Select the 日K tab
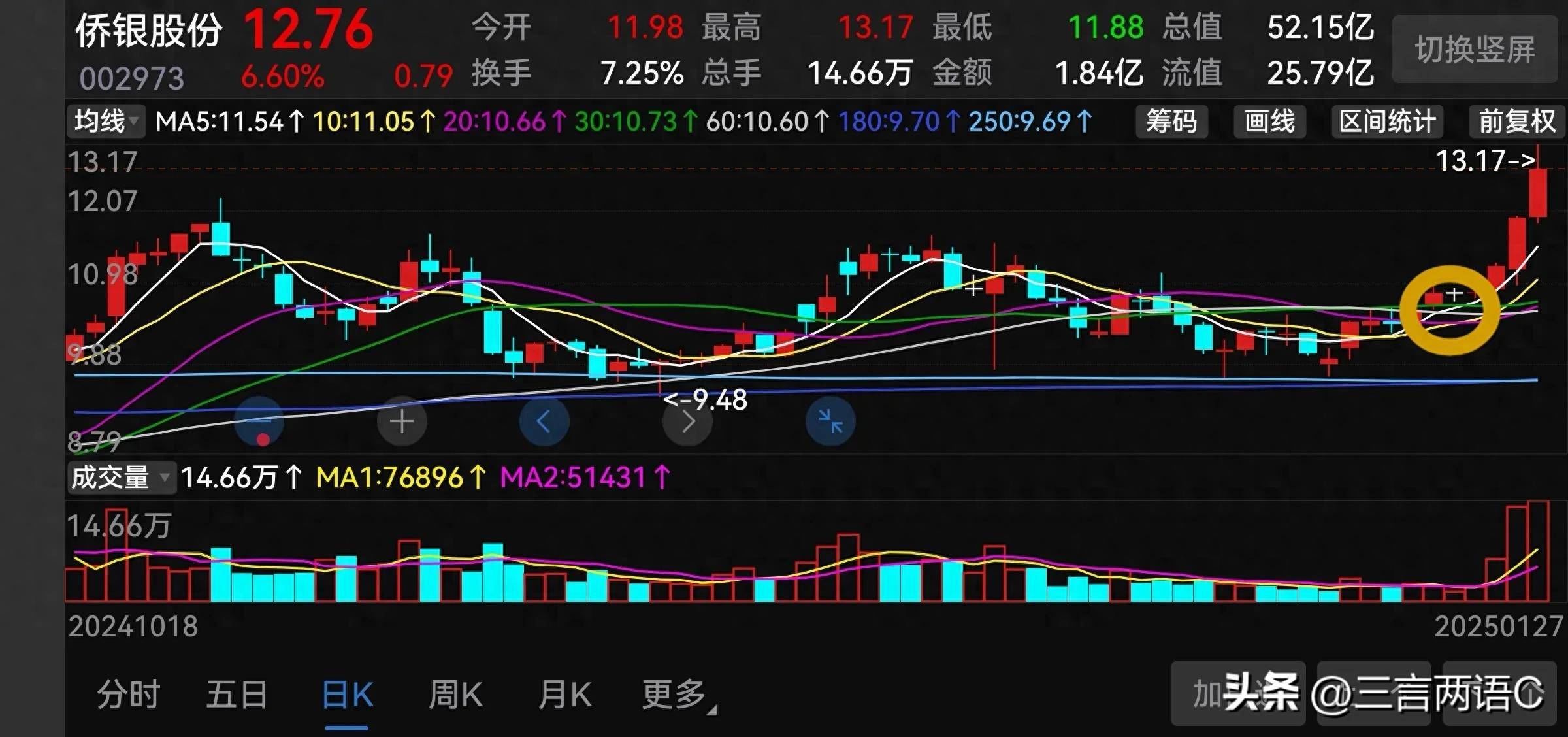Viewport: 1568px width, 737px height. 348,695
